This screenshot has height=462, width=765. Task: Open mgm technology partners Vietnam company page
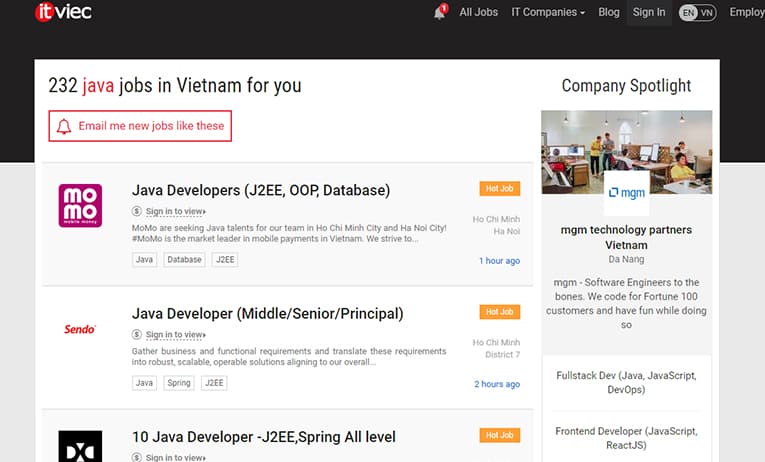pyautogui.click(x=626, y=237)
